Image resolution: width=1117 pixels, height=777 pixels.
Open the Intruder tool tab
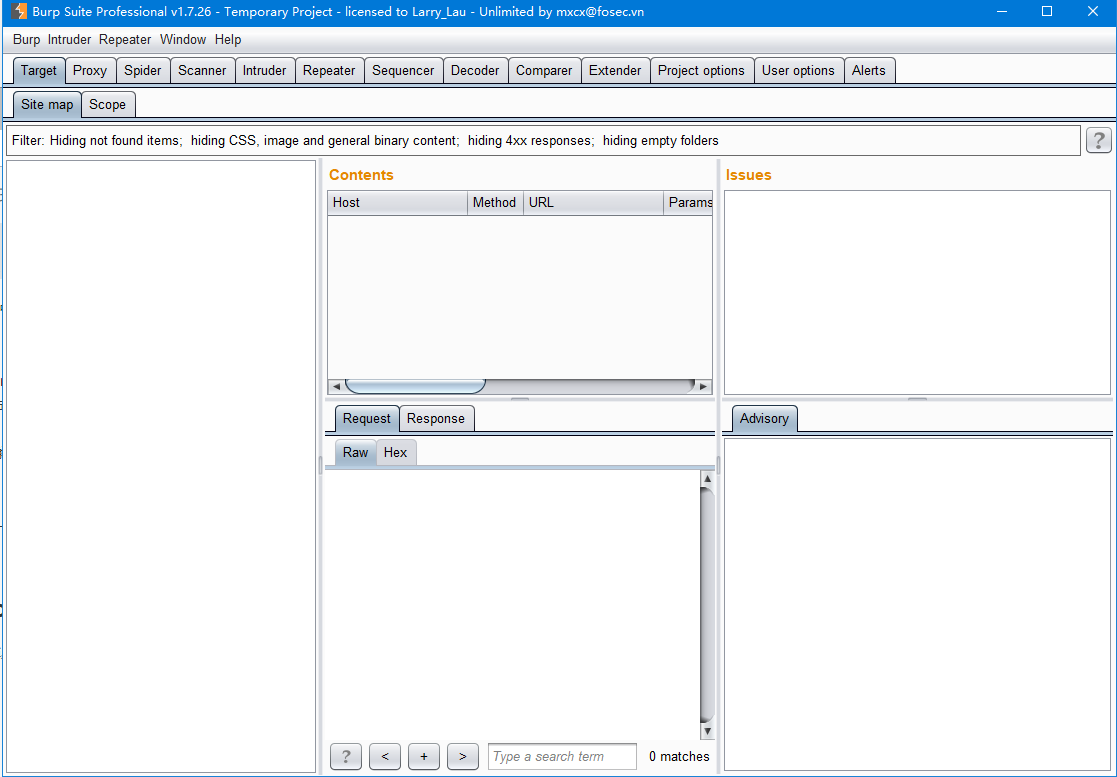coord(264,71)
